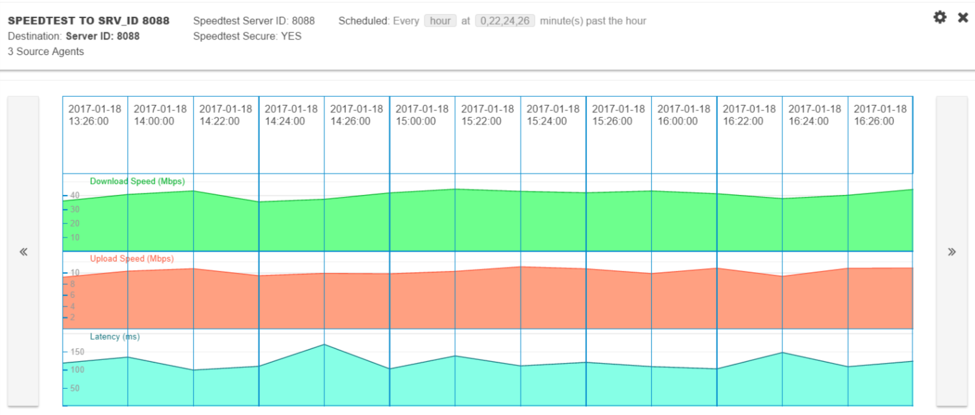Select the 2017-01-18 16:00:00 column header

pyautogui.click(x=684, y=134)
